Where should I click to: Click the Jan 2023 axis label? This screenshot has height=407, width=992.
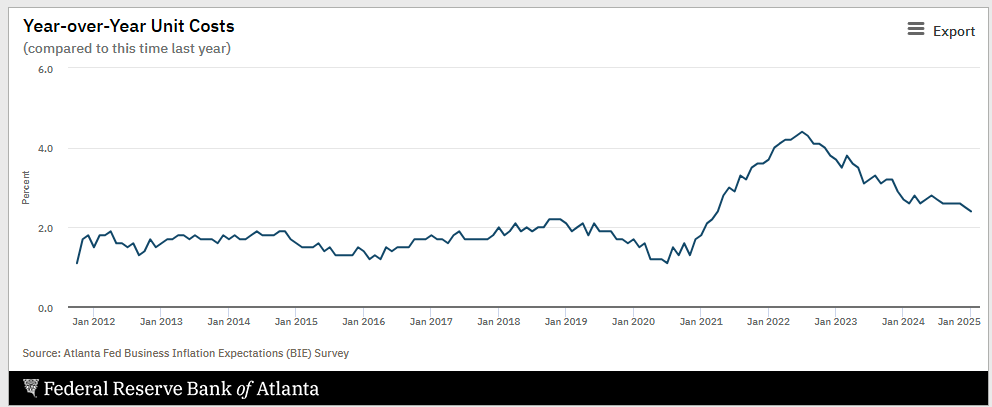point(836,322)
